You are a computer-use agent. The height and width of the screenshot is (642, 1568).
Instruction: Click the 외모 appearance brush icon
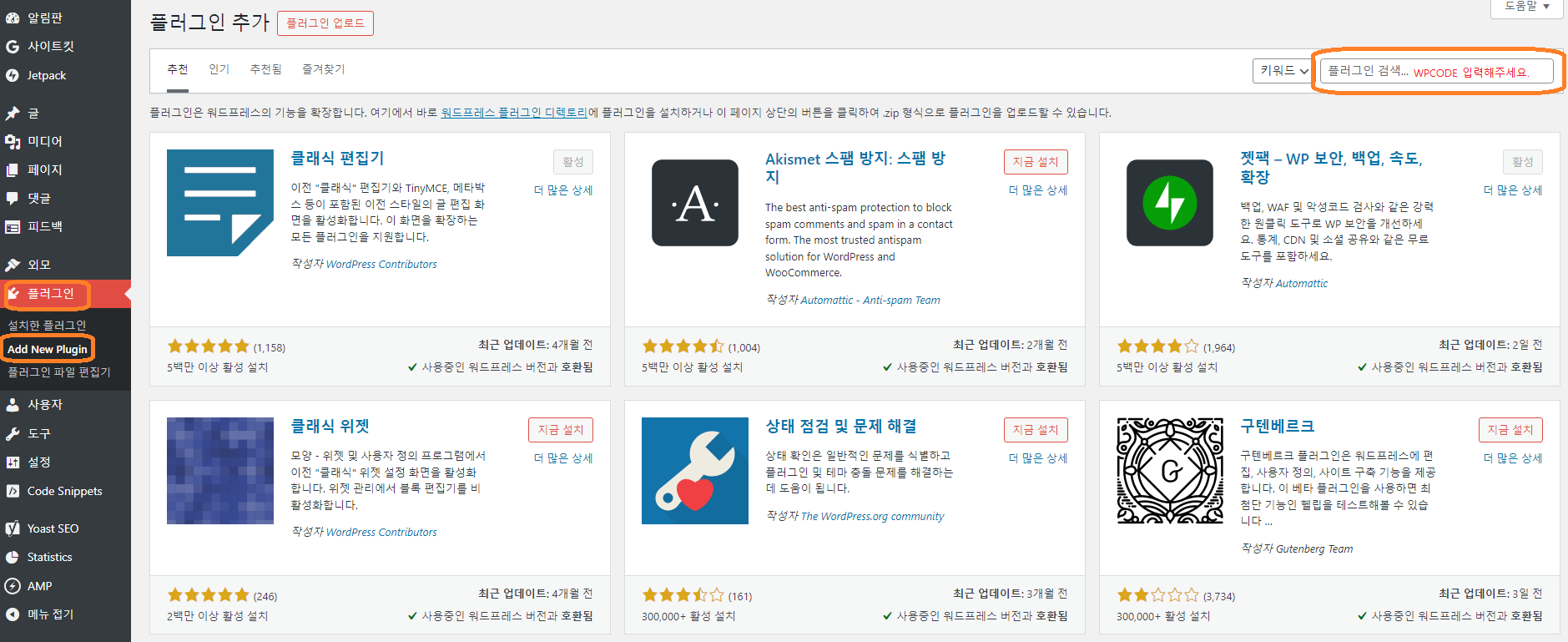[13, 265]
